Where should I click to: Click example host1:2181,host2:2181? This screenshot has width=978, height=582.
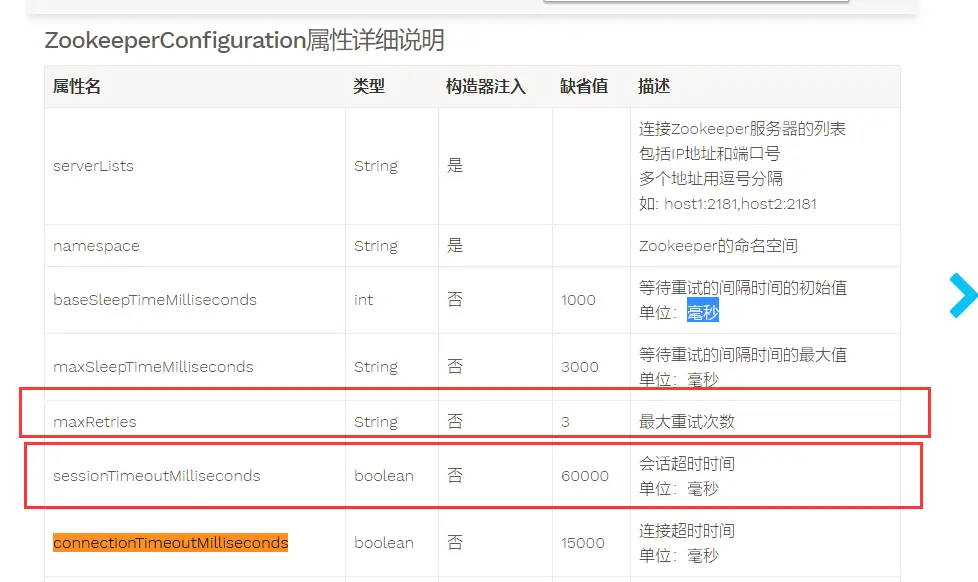pos(740,204)
